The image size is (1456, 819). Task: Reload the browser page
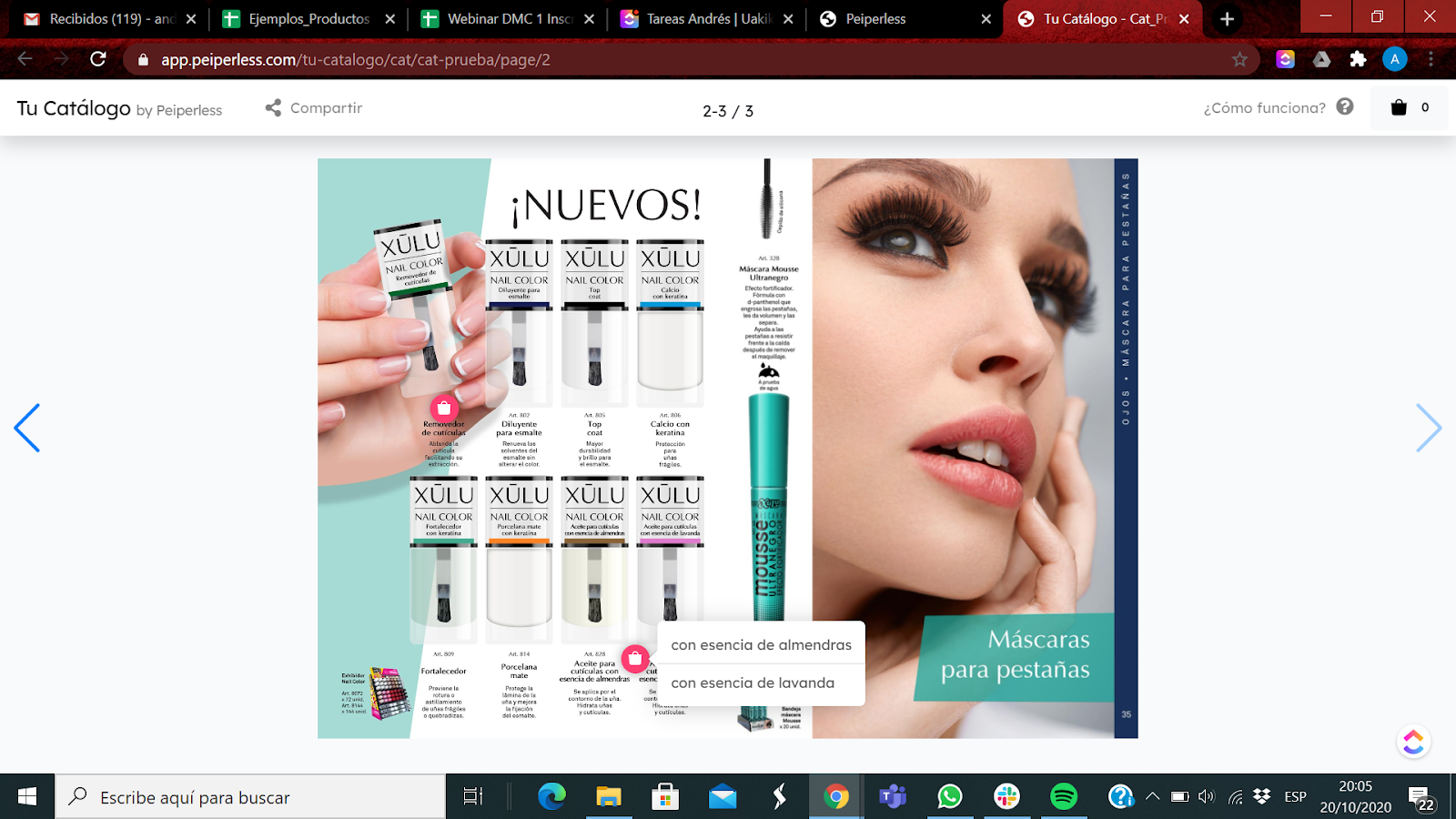click(98, 59)
